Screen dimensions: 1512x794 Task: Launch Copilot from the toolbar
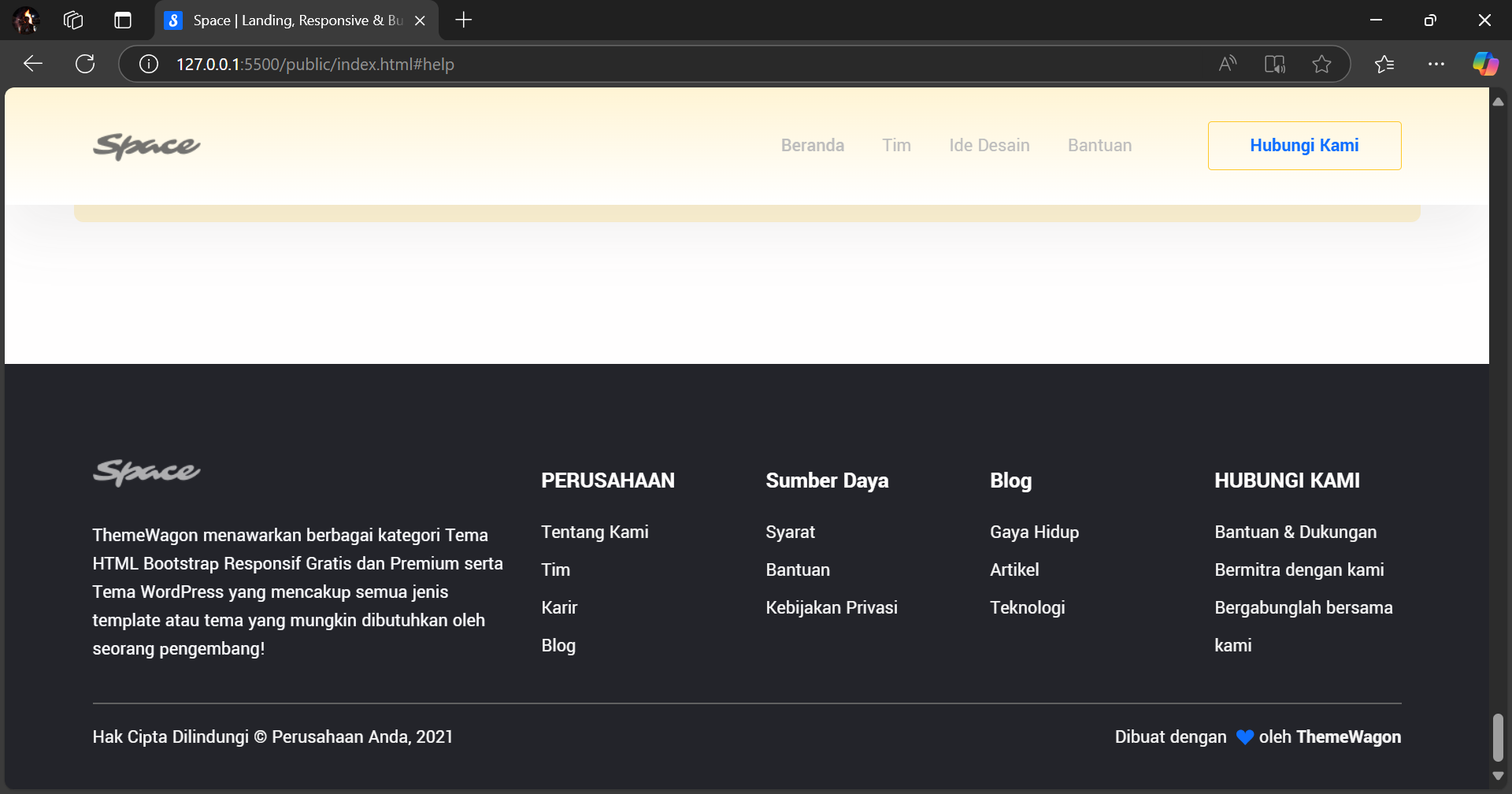click(x=1485, y=64)
